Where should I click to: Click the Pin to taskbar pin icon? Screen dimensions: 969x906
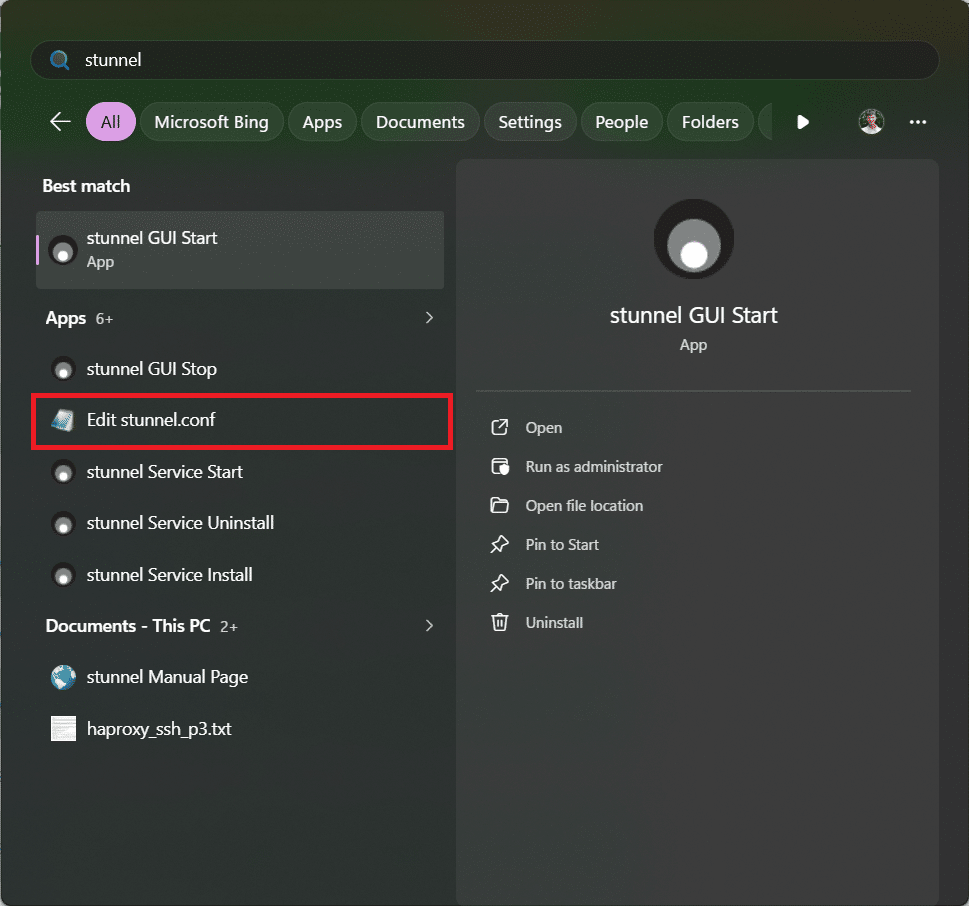[500, 584]
